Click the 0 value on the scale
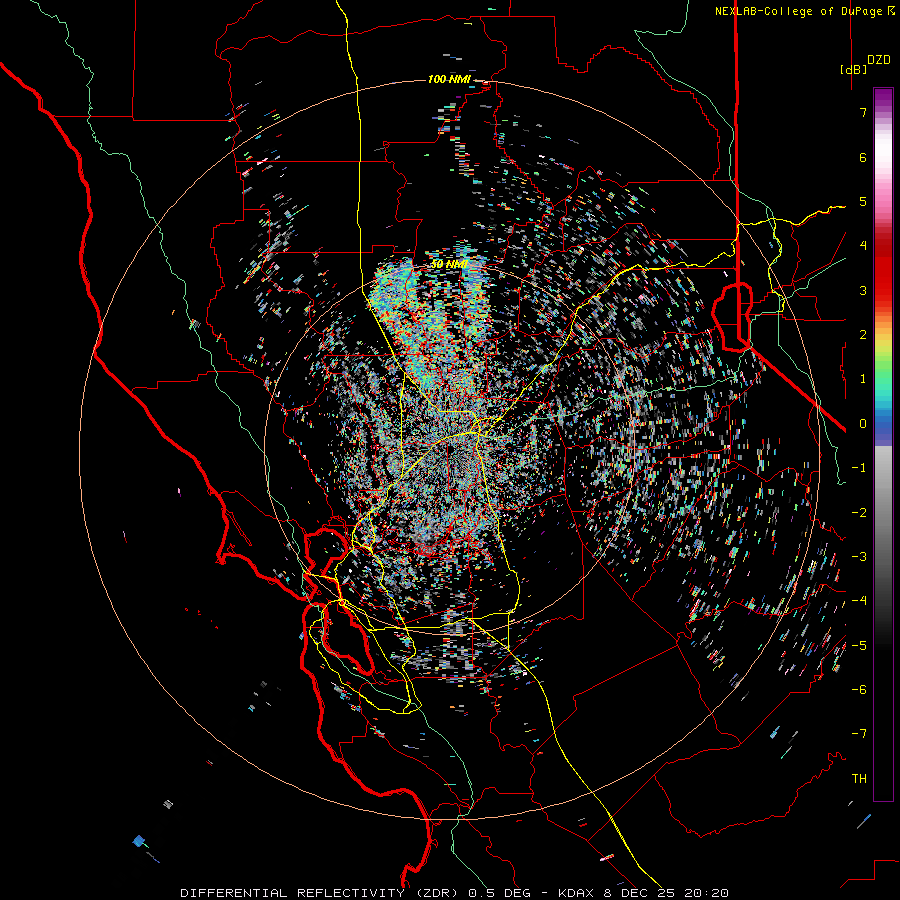 point(863,424)
